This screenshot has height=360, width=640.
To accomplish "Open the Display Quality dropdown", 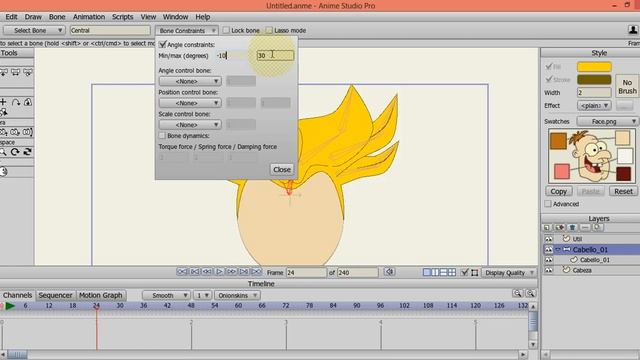I will click(x=509, y=273).
